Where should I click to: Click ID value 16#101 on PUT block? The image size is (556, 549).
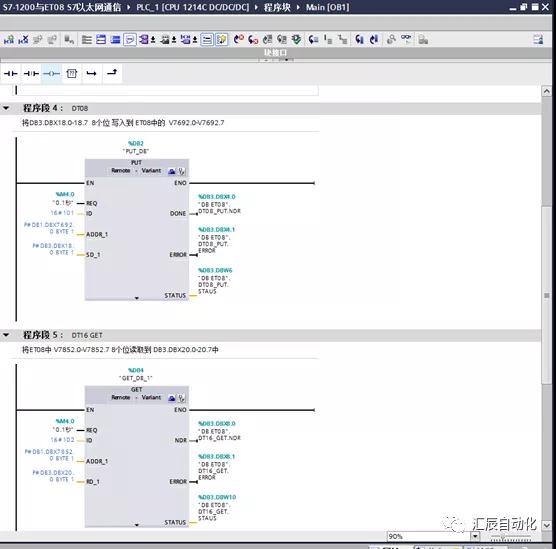click(x=62, y=213)
